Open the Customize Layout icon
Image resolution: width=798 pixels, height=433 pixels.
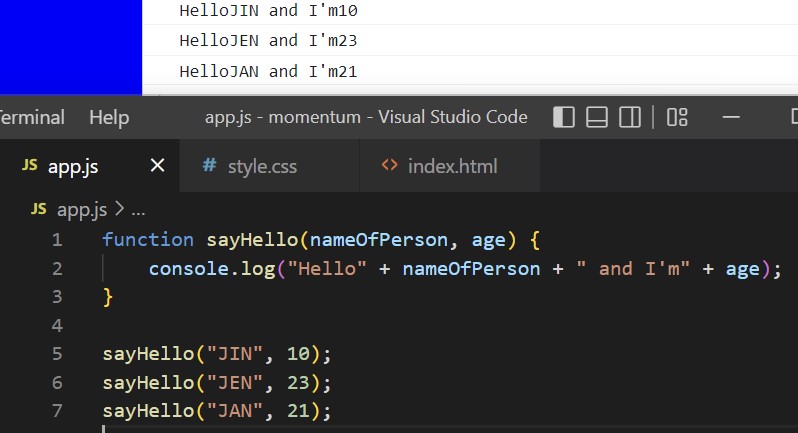[x=677, y=117]
